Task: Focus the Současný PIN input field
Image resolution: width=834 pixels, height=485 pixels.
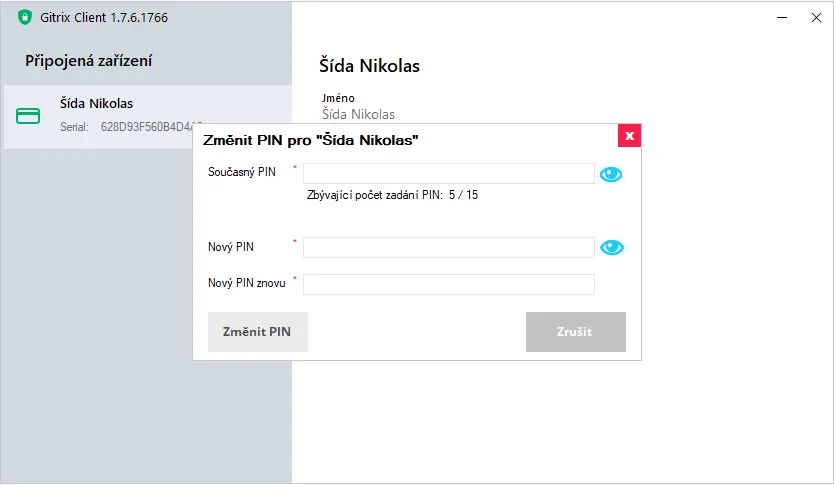Action: (448, 174)
